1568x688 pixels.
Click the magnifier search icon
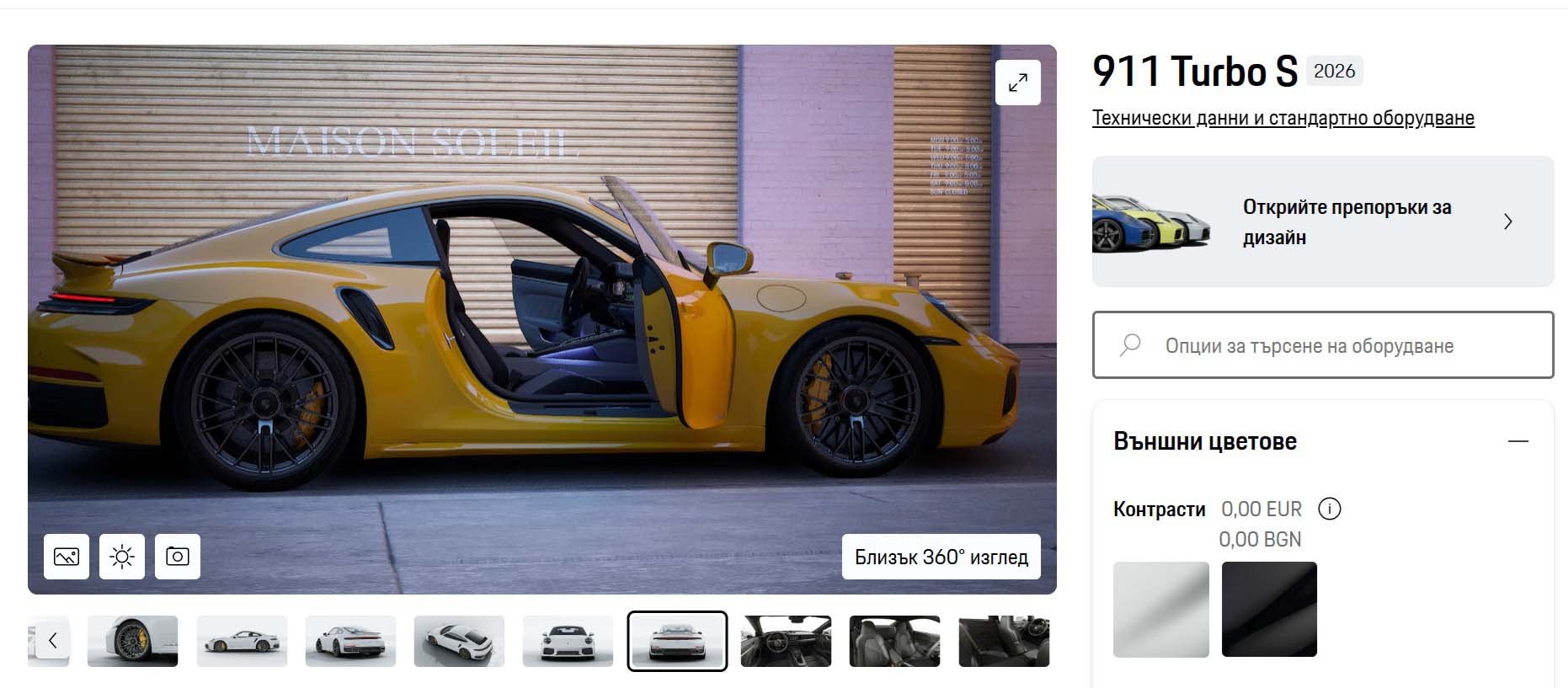tap(1130, 345)
